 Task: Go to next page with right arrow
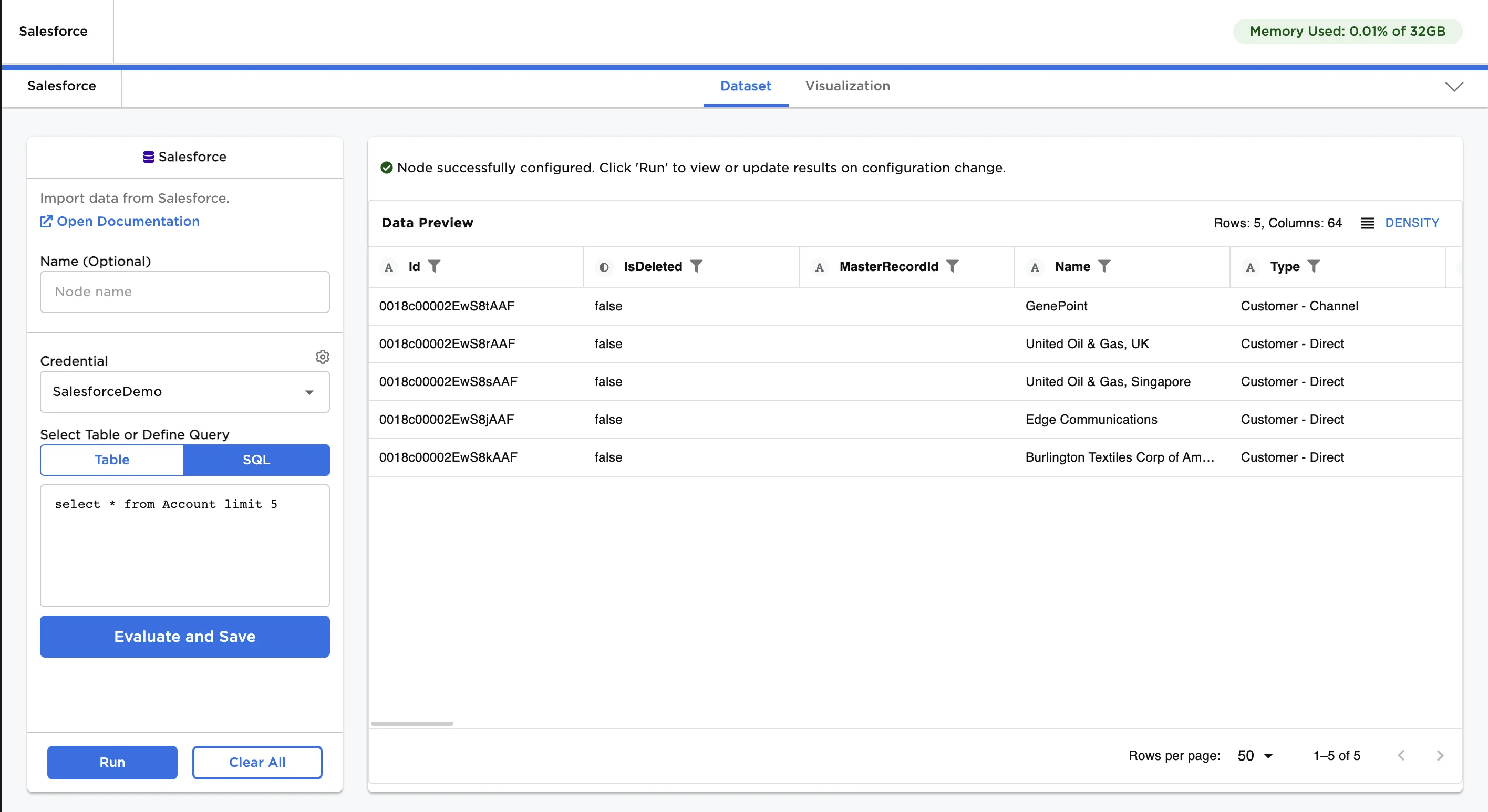[1440, 755]
